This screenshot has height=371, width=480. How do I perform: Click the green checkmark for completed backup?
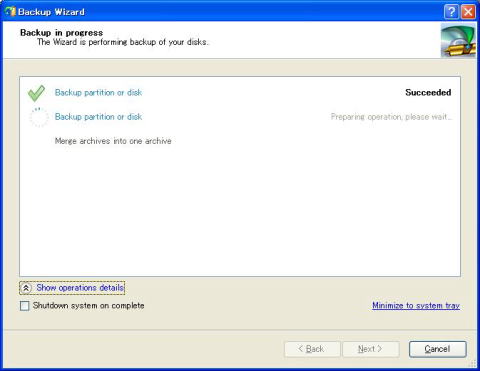coord(36,93)
